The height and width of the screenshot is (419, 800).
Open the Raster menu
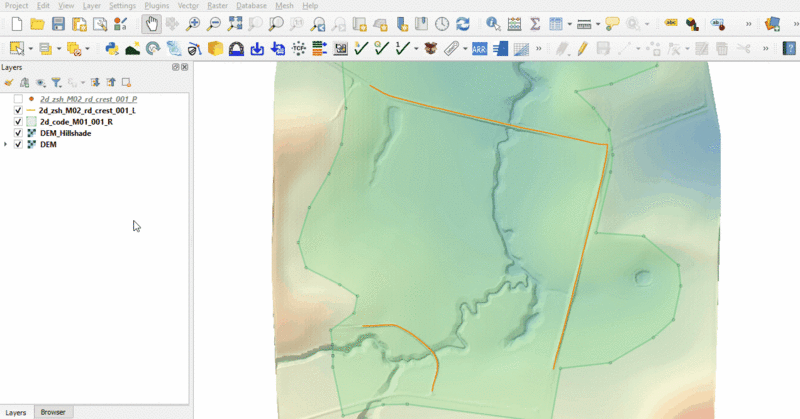pyautogui.click(x=217, y=6)
